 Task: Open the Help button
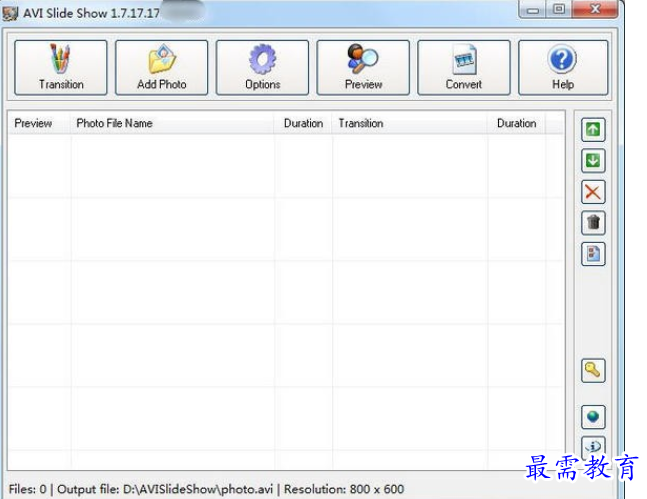coord(563,68)
